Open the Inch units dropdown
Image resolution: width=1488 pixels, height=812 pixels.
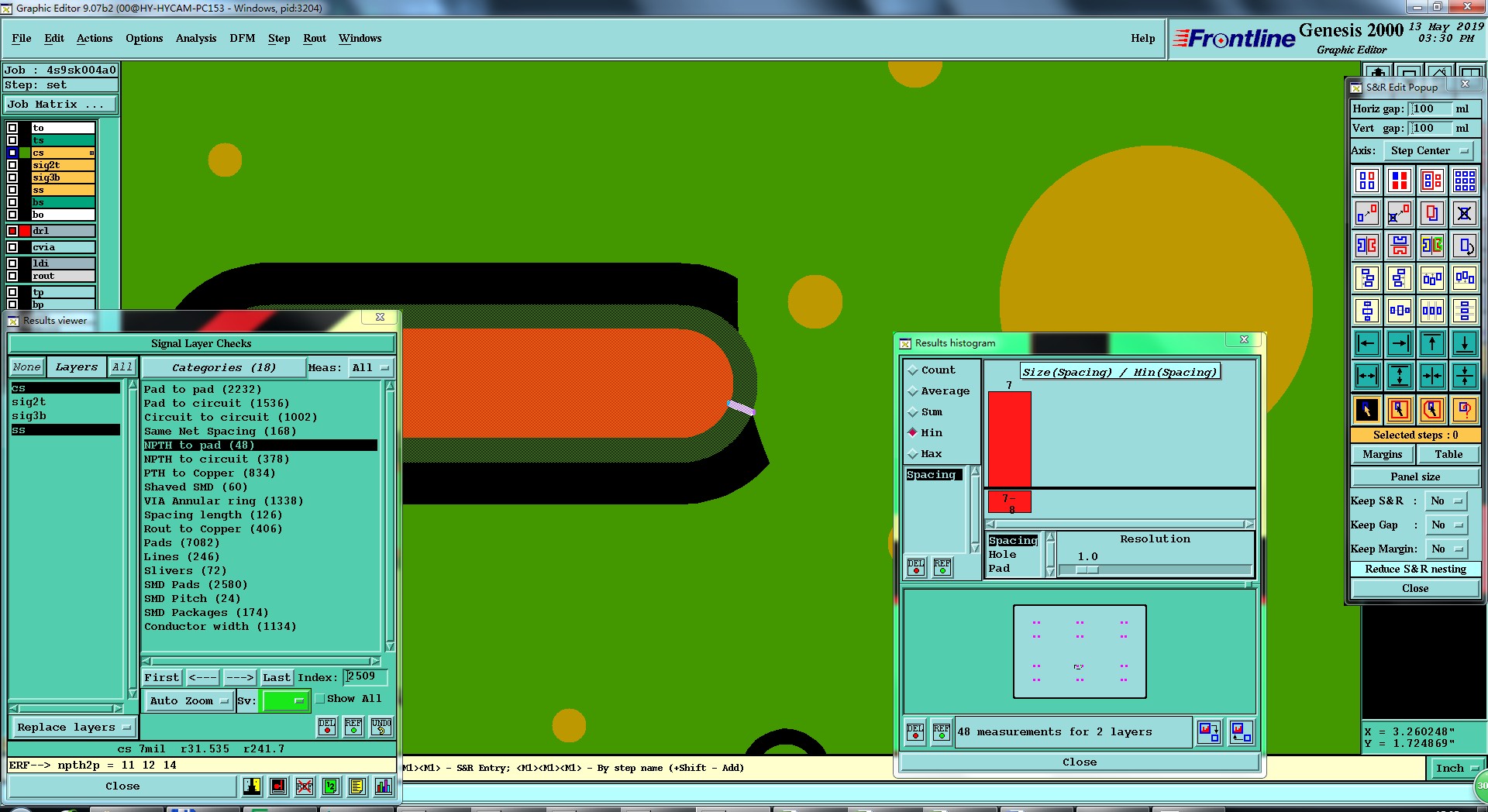click(x=1457, y=769)
